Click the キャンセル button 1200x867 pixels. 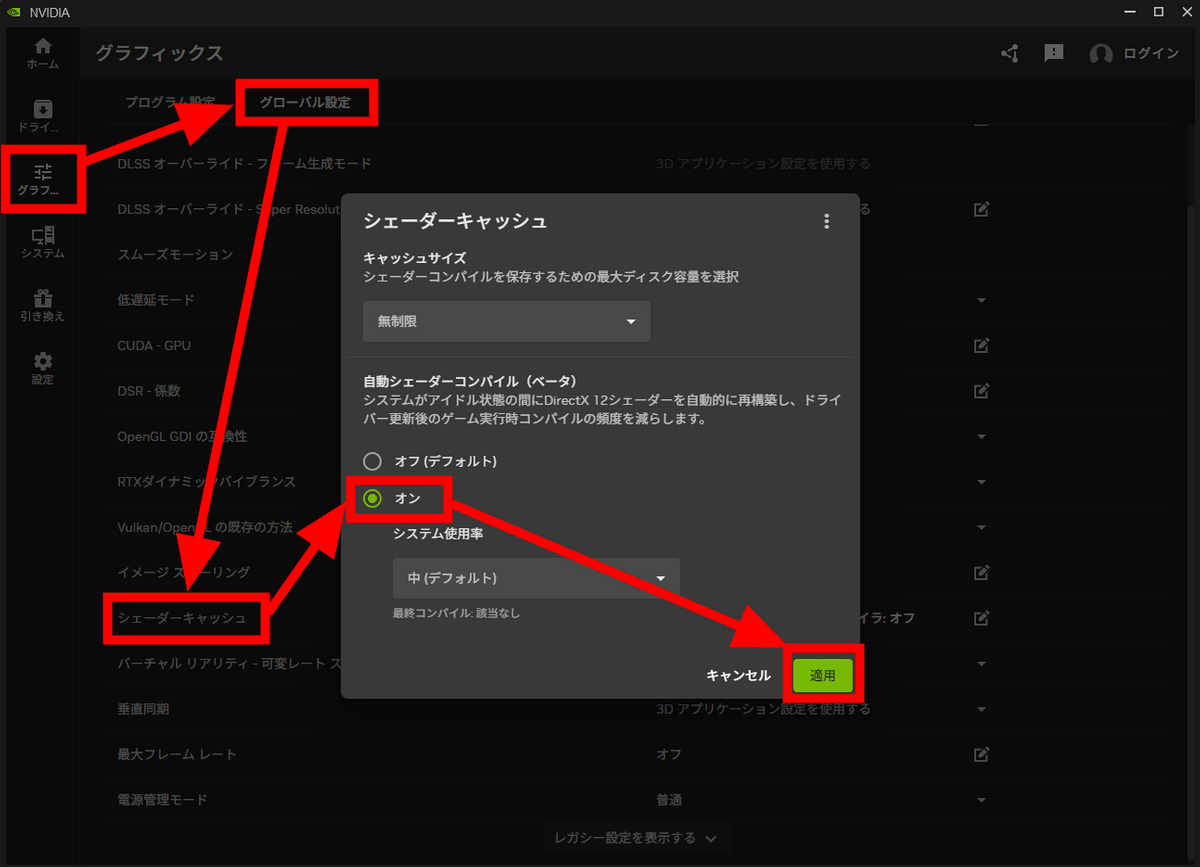point(738,675)
